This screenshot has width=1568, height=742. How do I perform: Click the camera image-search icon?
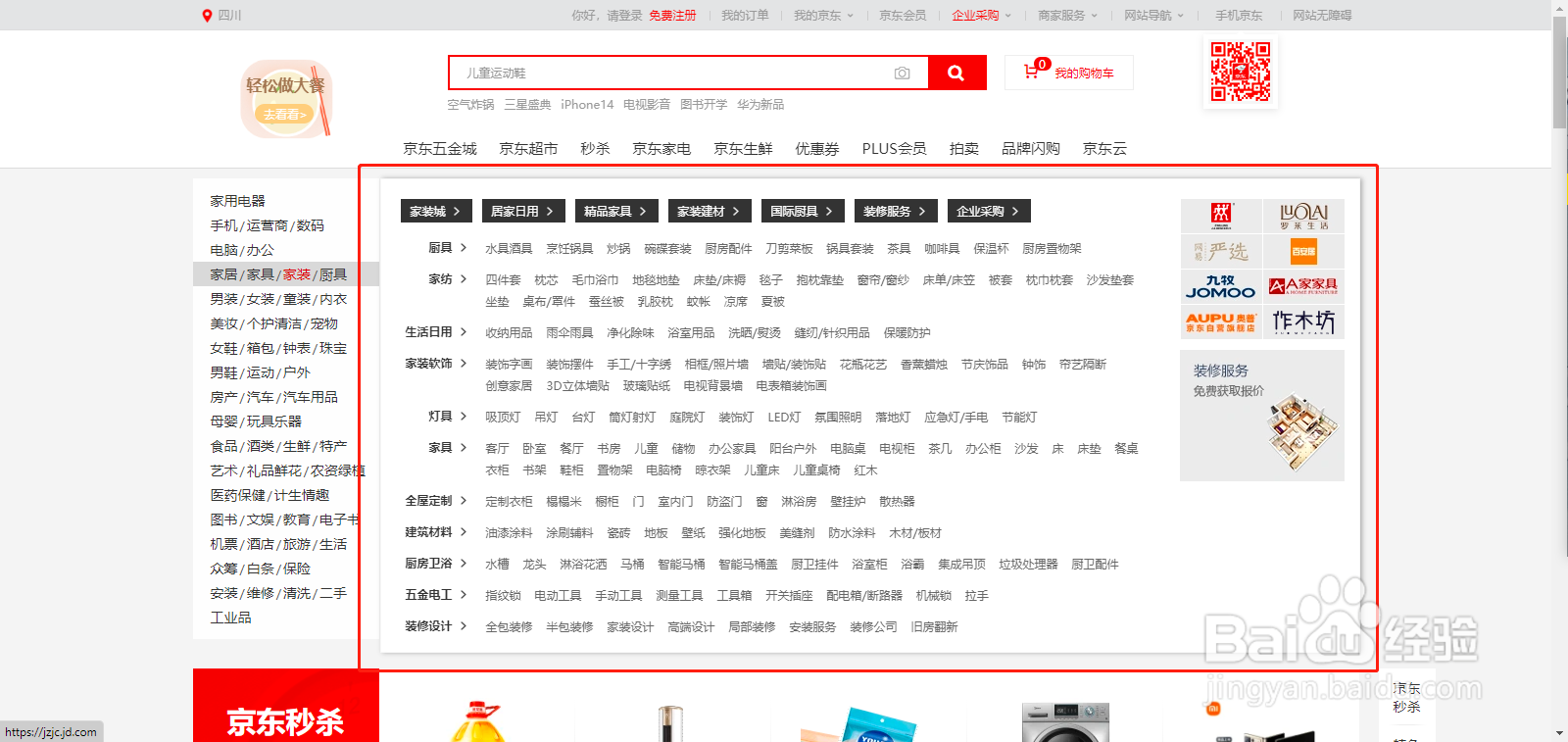click(x=903, y=74)
